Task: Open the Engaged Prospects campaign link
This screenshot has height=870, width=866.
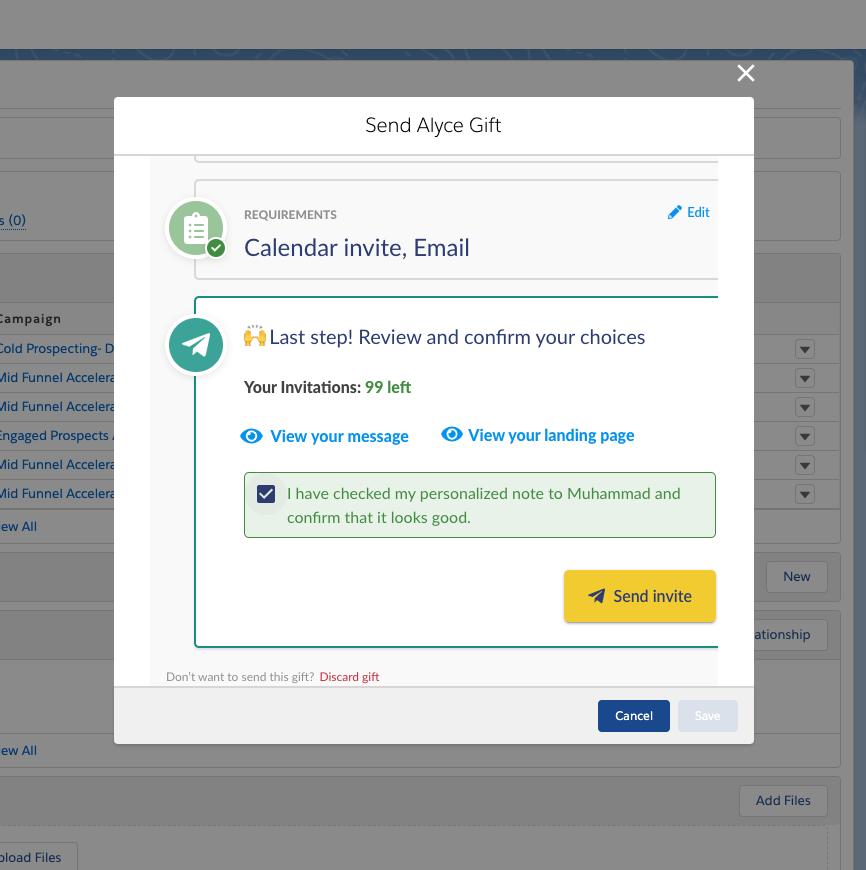Action: point(55,436)
